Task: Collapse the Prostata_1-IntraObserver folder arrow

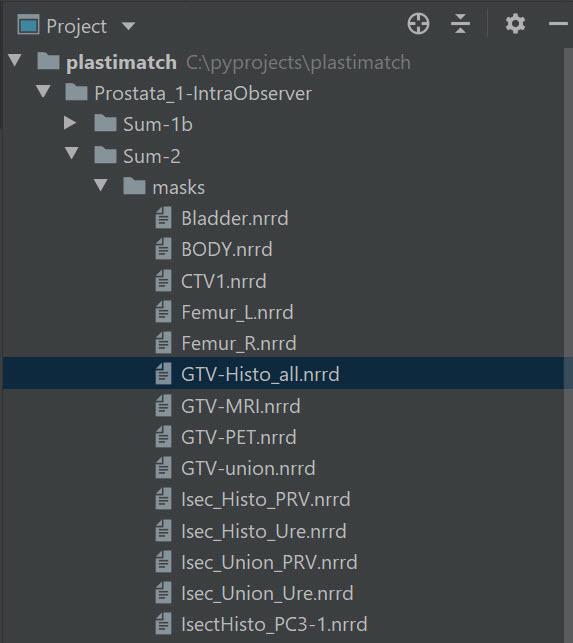Action: point(43,91)
